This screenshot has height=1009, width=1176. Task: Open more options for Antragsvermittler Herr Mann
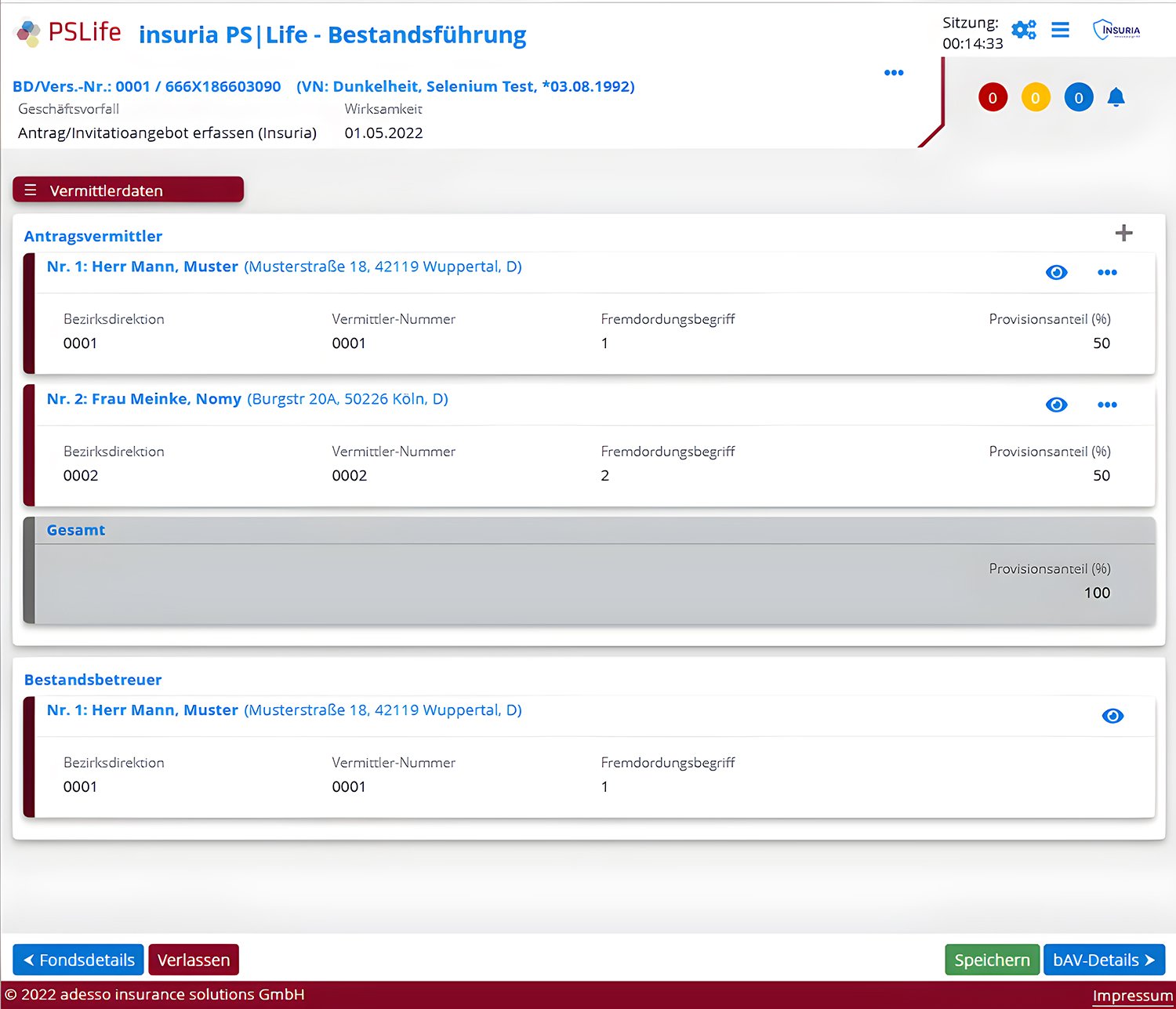point(1107,272)
